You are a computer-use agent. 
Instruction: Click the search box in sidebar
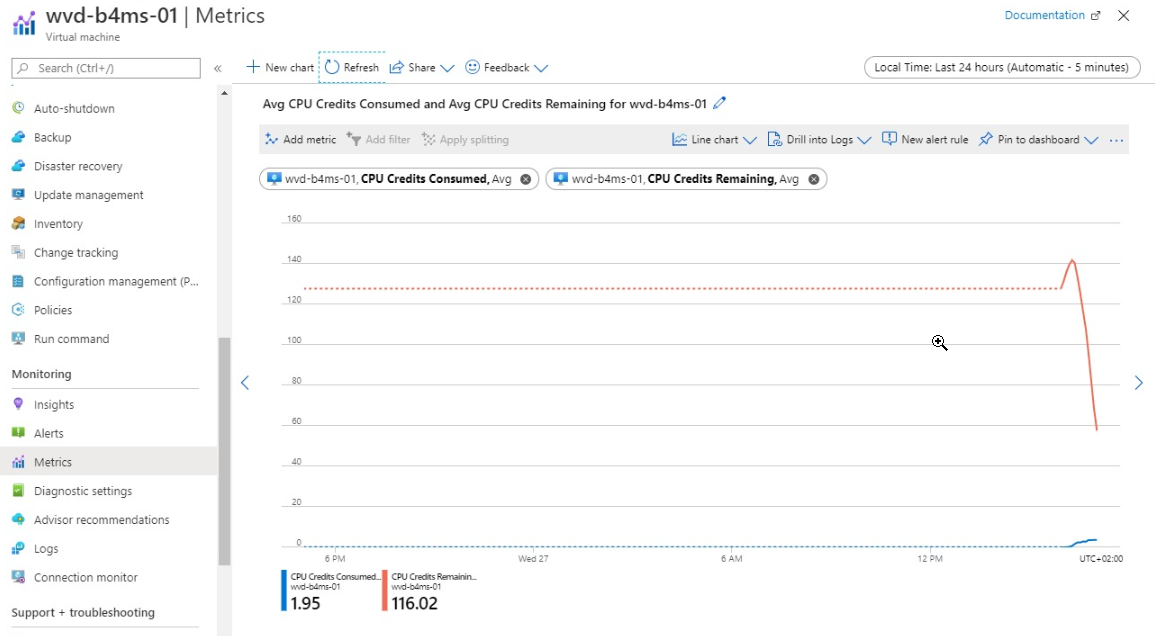[x=106, y=68]
